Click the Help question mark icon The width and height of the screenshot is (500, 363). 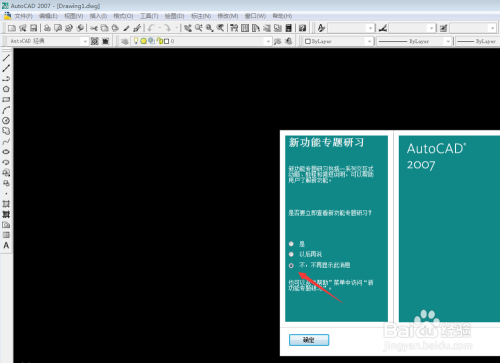(303, 28)
